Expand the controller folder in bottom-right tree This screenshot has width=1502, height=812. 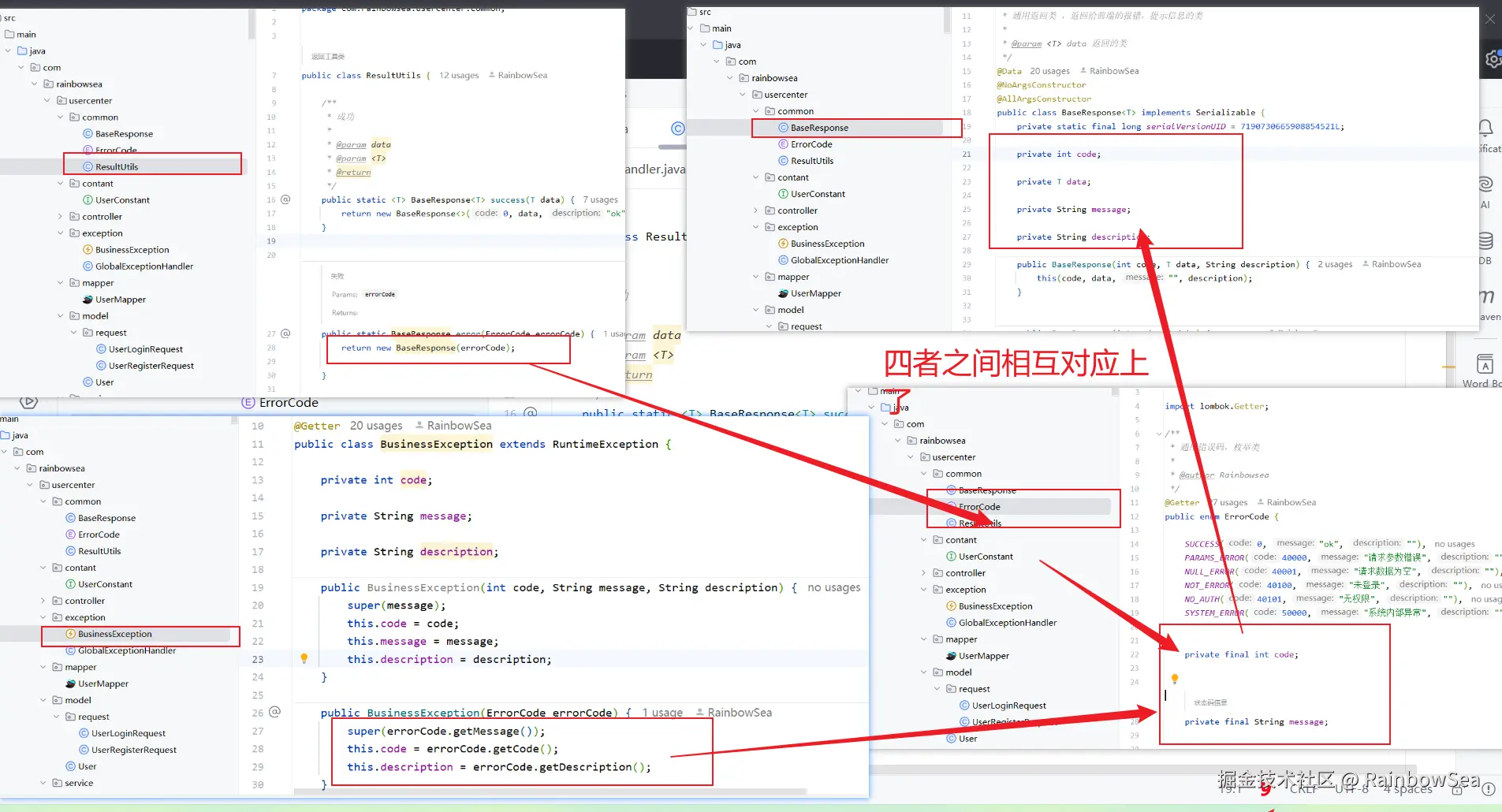[924, 573]
